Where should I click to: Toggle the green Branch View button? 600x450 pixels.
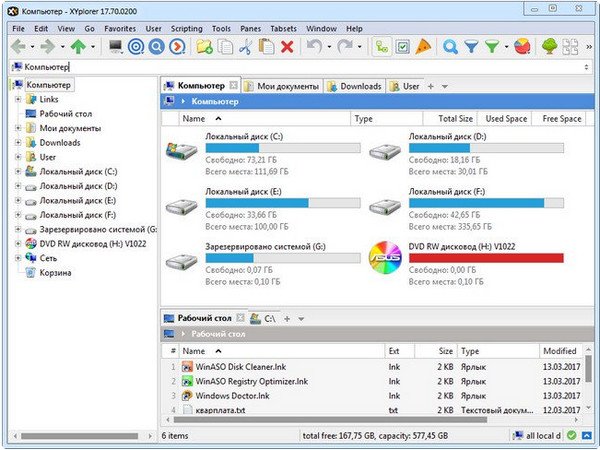[382, 47]
